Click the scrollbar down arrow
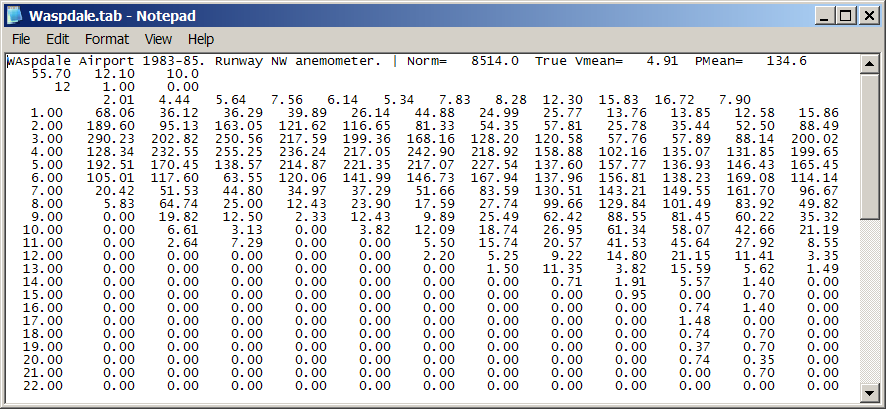This screenshot has width=886, height=409. [x=868, y=392]
